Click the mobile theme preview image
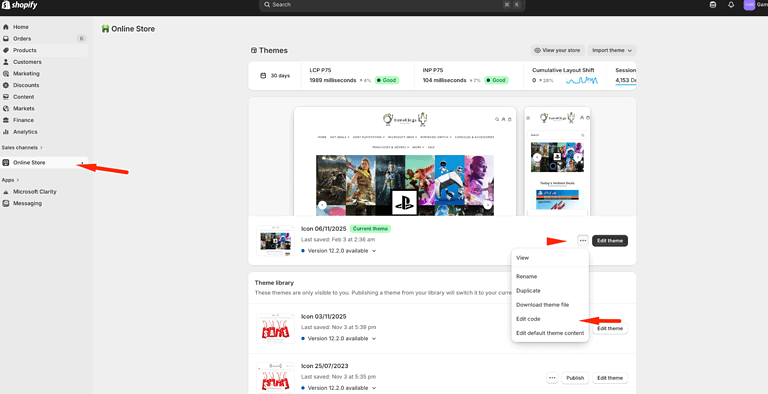 [557, 161]
